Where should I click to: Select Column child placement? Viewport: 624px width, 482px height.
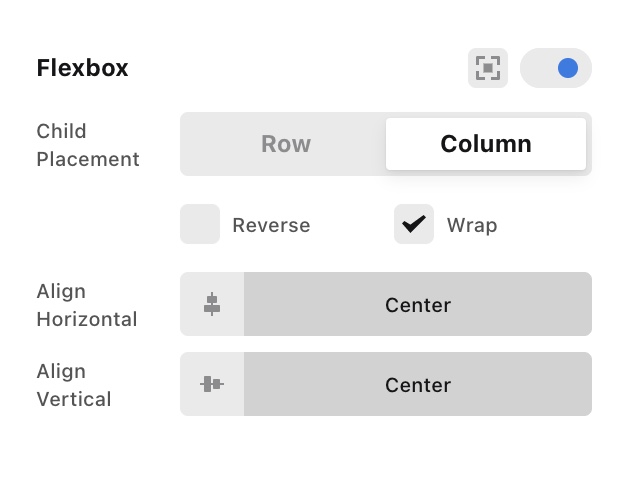(486, 144)
